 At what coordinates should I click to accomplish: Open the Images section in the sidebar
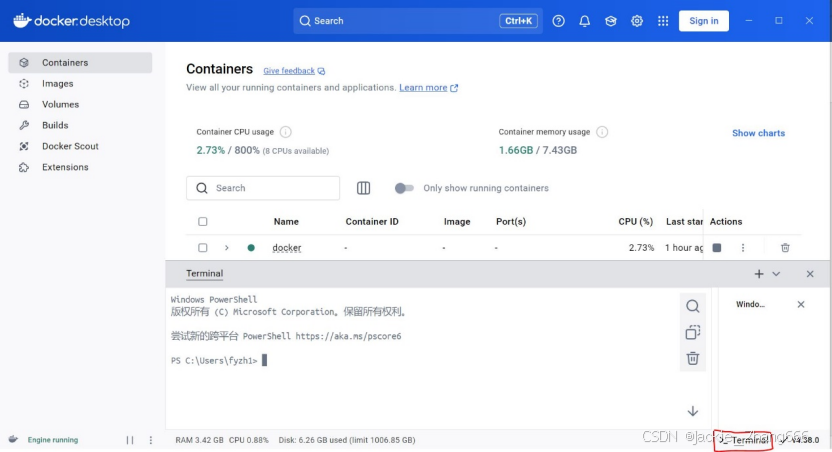coord(80,84)
